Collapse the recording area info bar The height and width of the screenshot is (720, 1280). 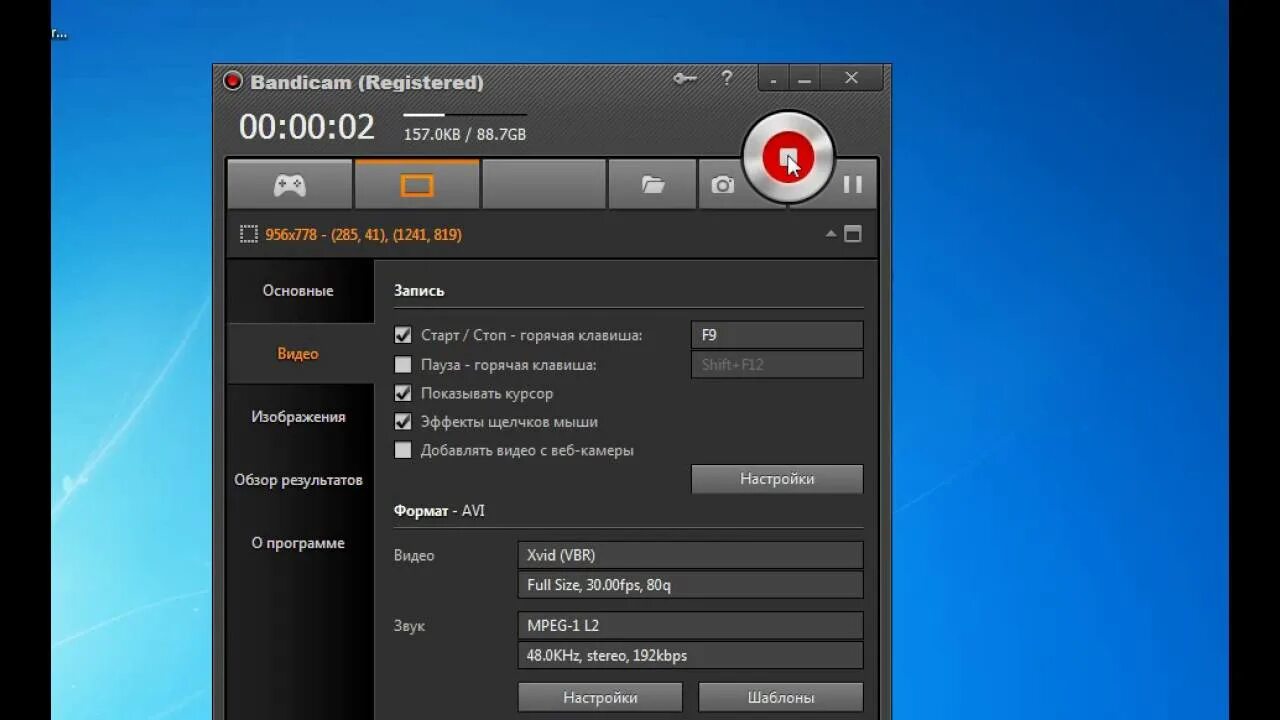coord(830,234)
